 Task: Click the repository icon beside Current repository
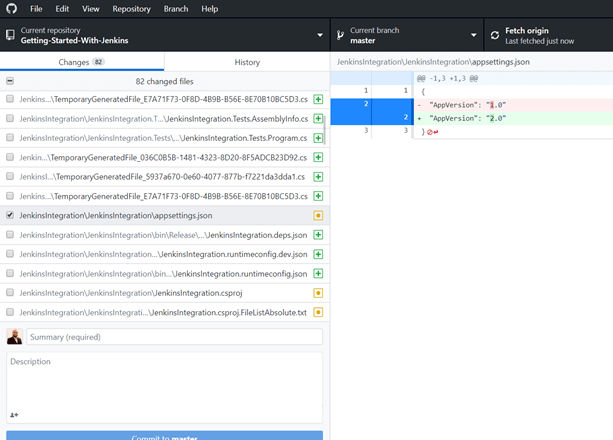click(x=10, y=35)
